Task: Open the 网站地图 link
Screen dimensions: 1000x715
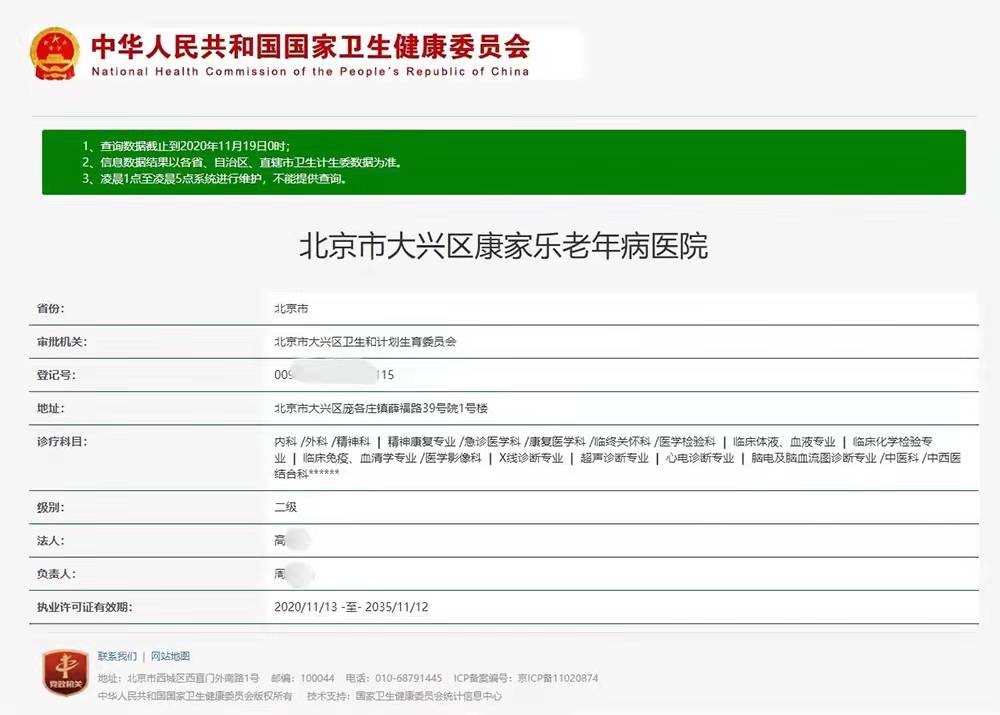Action: [170, 657]
